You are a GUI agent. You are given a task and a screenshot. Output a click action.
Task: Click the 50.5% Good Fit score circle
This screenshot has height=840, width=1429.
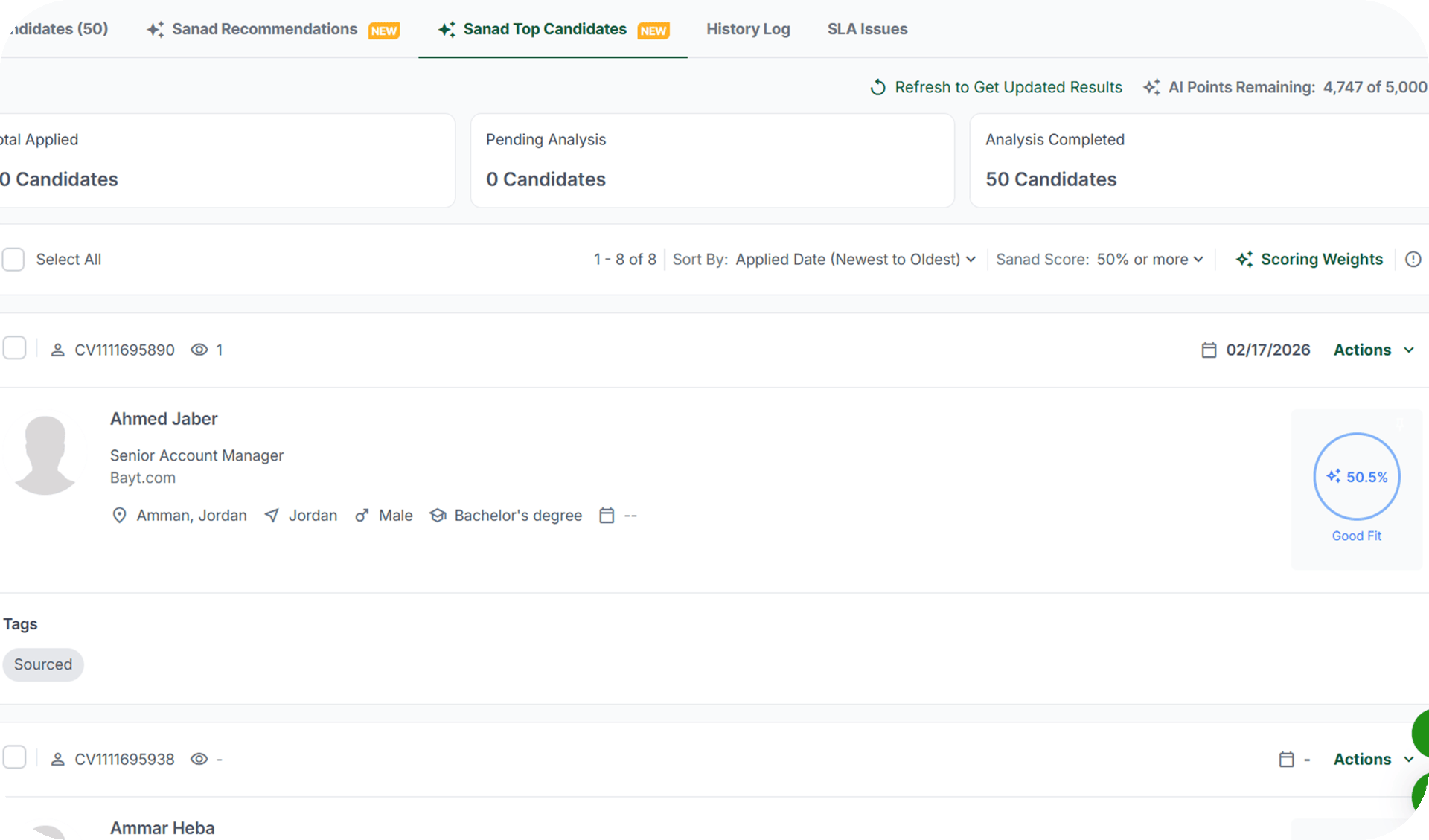point(1356,477)
